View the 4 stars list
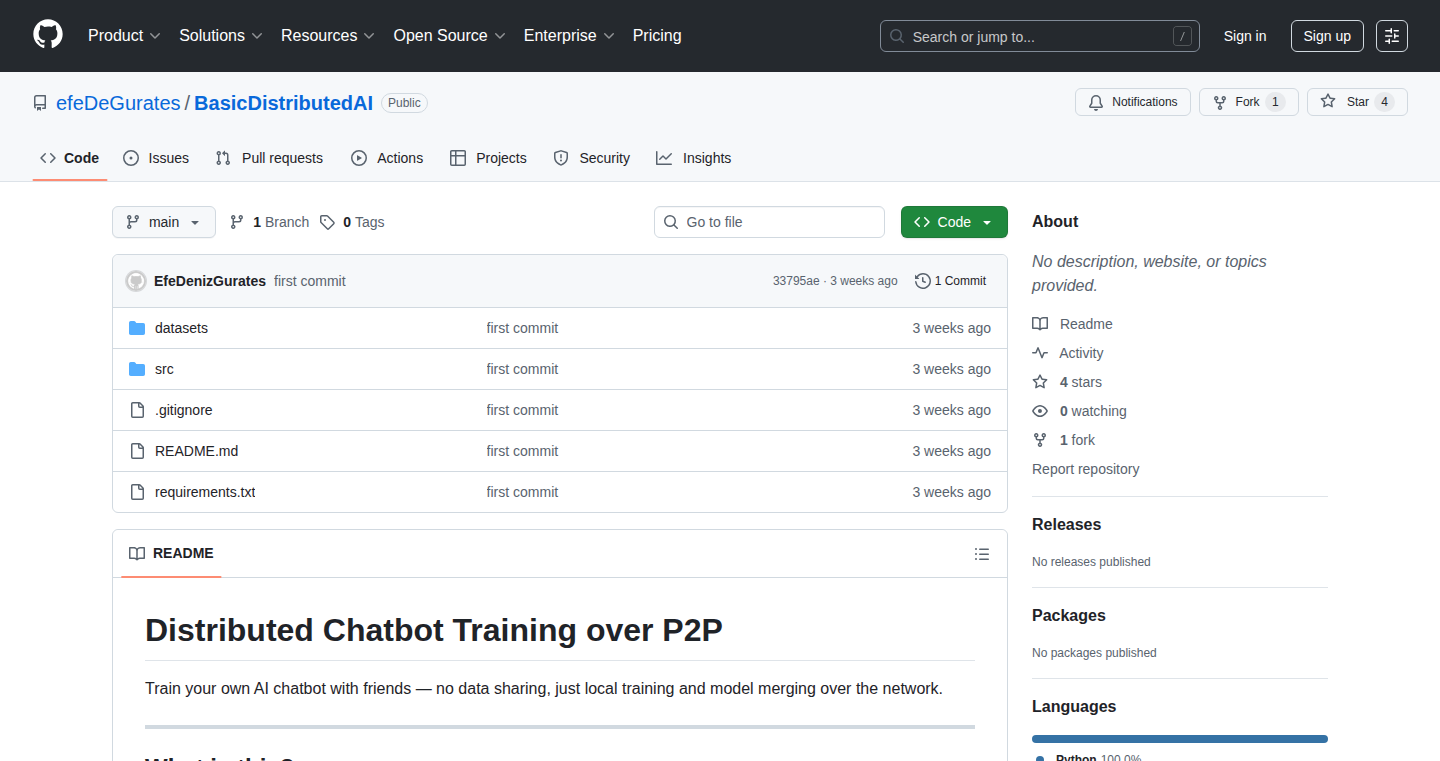 click(1067, 382)
